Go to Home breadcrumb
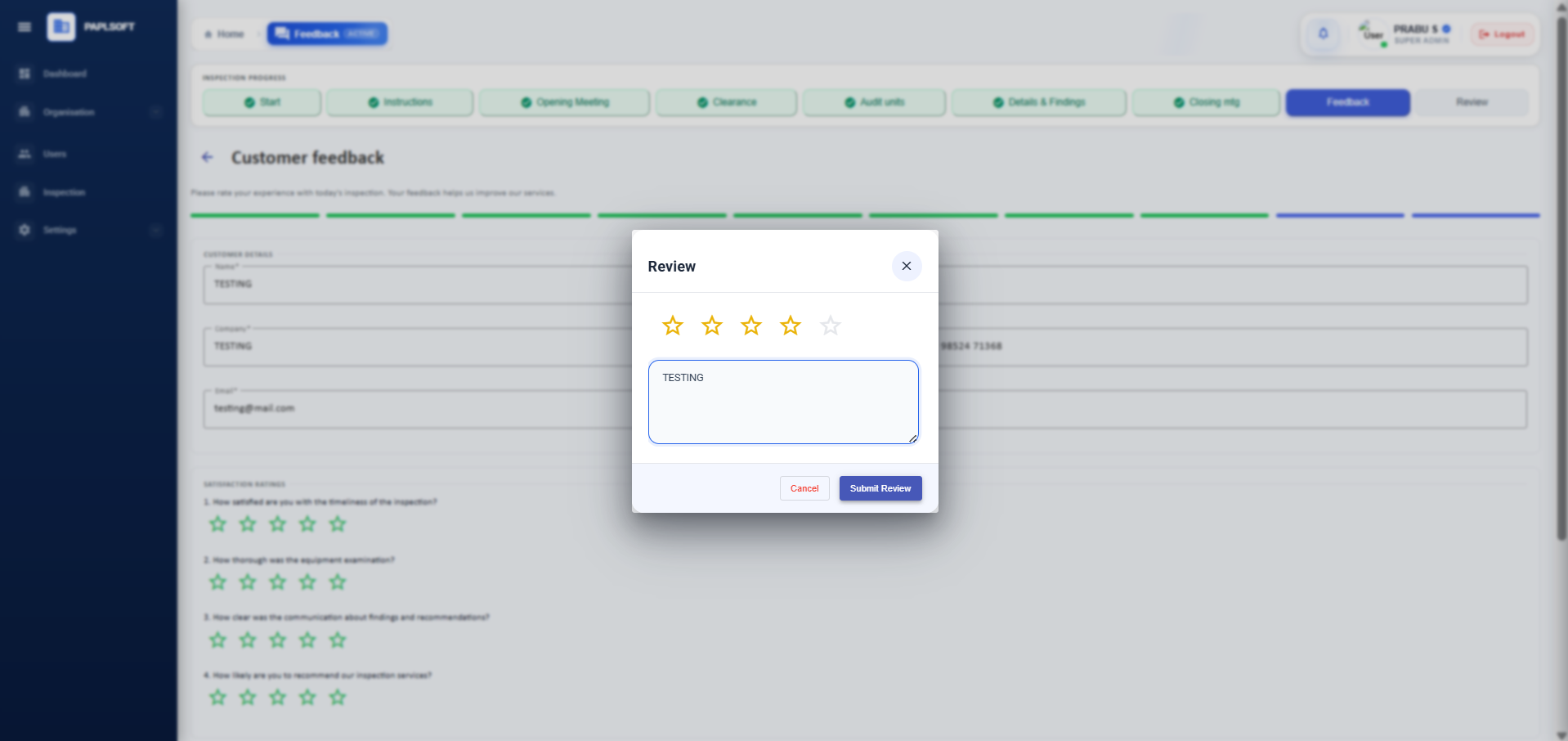The height and width of the screenshot is (741, 1568). click(x=225, y=34)
